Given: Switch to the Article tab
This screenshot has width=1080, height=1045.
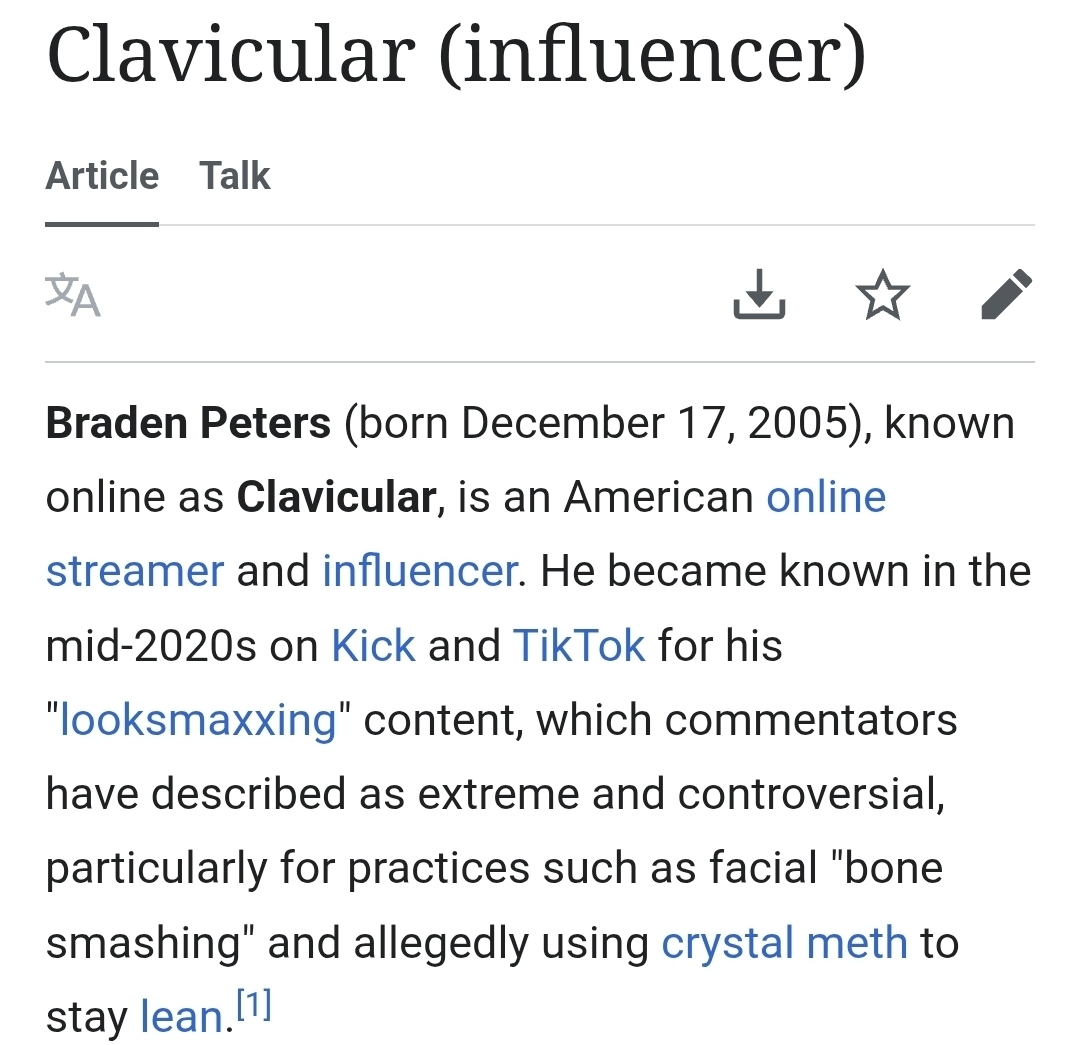Looking at the screenshot, I should [x=102, y=176].
